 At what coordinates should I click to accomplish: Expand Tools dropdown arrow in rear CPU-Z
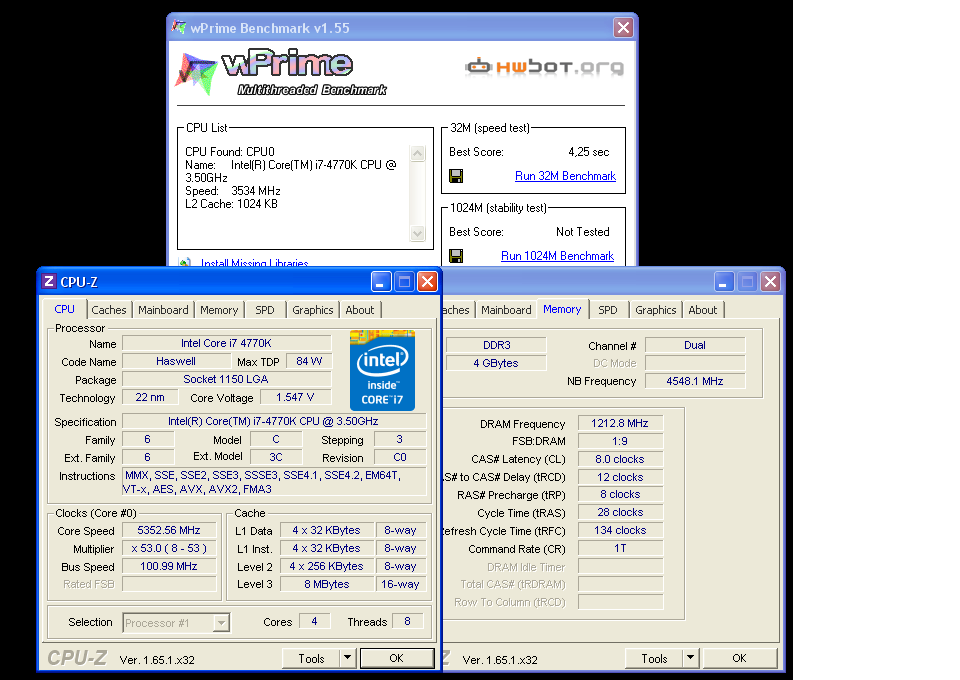pos(690,659)
